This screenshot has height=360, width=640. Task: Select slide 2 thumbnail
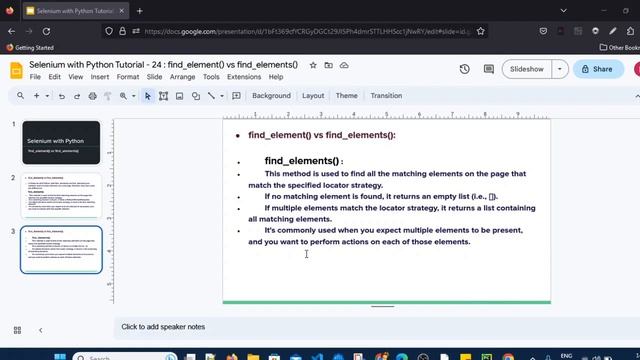click(x=61, y=196)
